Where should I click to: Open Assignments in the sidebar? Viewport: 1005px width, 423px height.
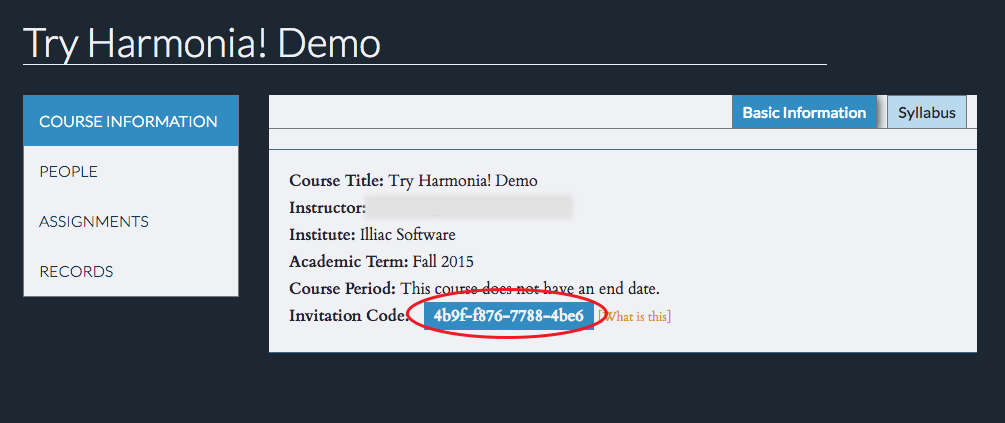click(x=94, y=222)
